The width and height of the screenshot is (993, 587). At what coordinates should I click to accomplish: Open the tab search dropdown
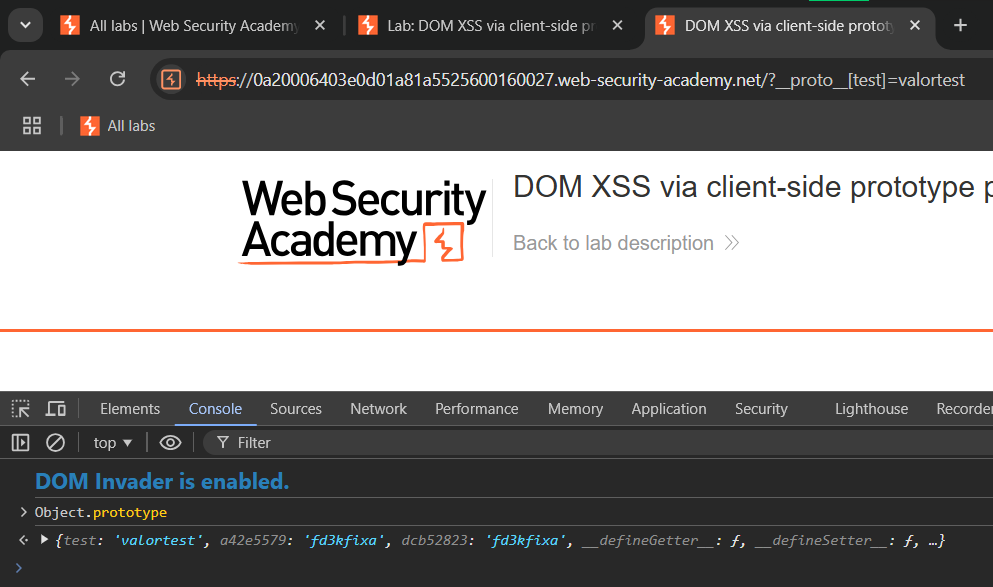[x=24, y=26]
